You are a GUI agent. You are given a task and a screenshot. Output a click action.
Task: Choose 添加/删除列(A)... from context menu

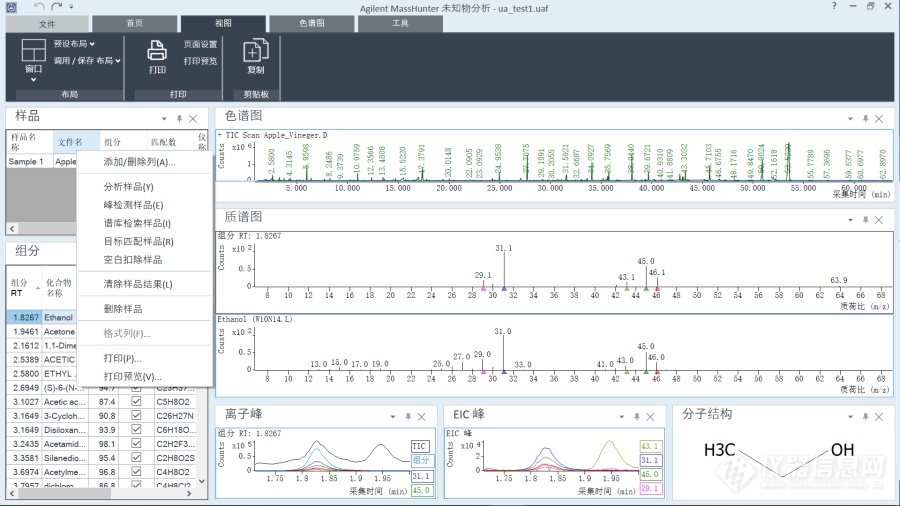click(x=145, y=162)
